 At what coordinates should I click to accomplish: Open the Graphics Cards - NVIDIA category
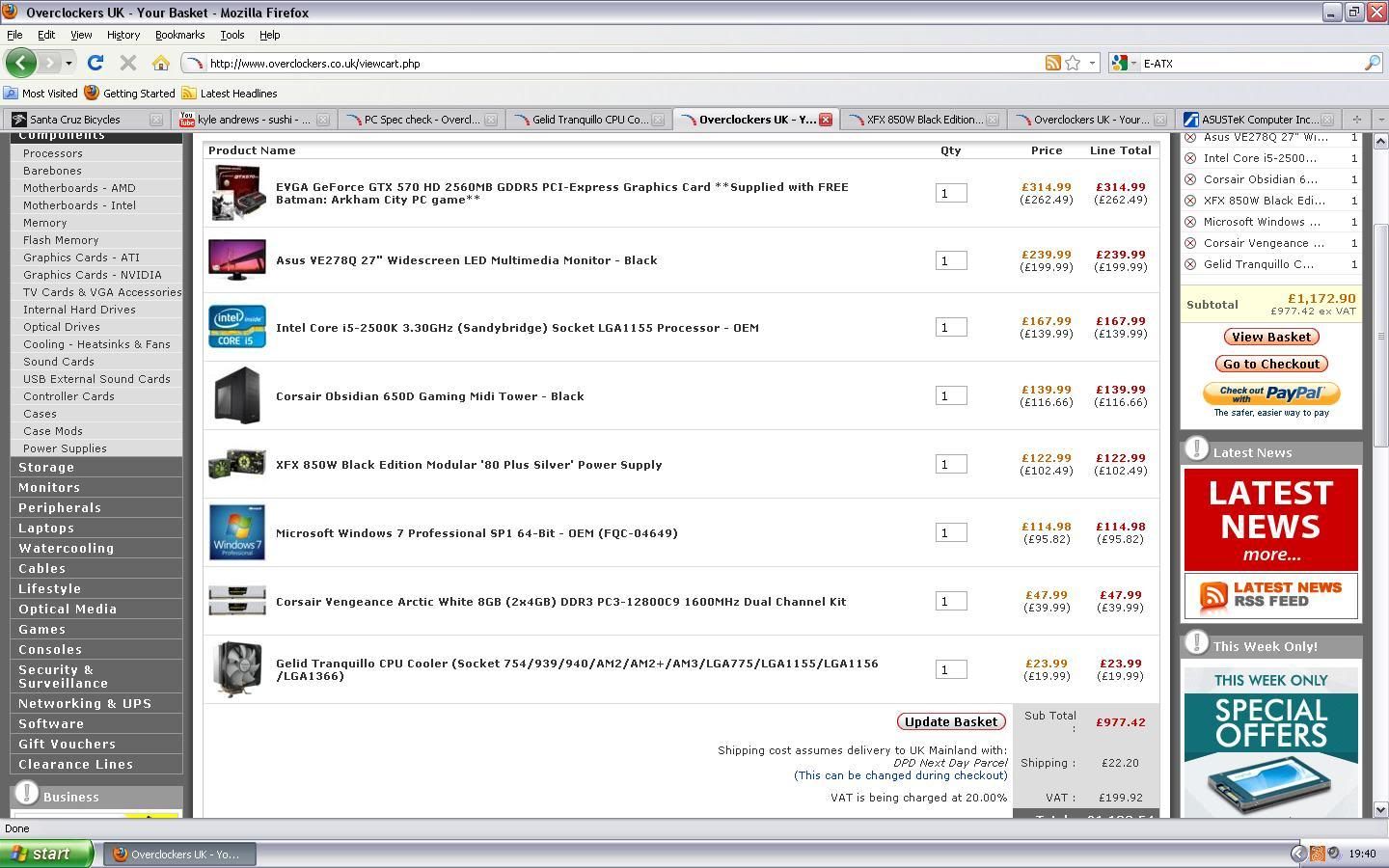tap(93, 275)
